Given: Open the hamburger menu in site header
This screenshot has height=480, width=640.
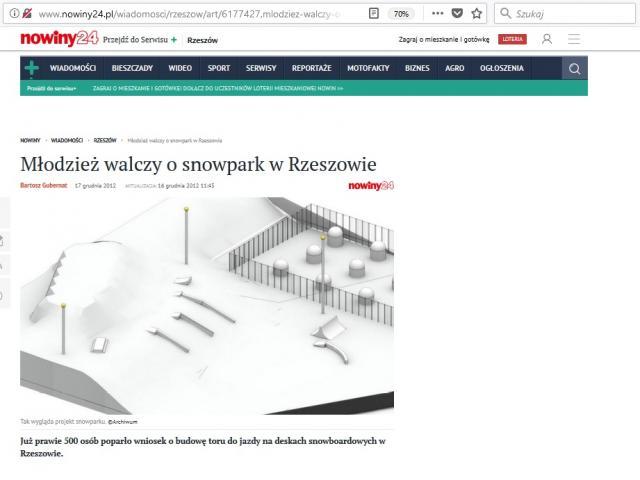Looking at the screenshot, I should coord(574,39).
